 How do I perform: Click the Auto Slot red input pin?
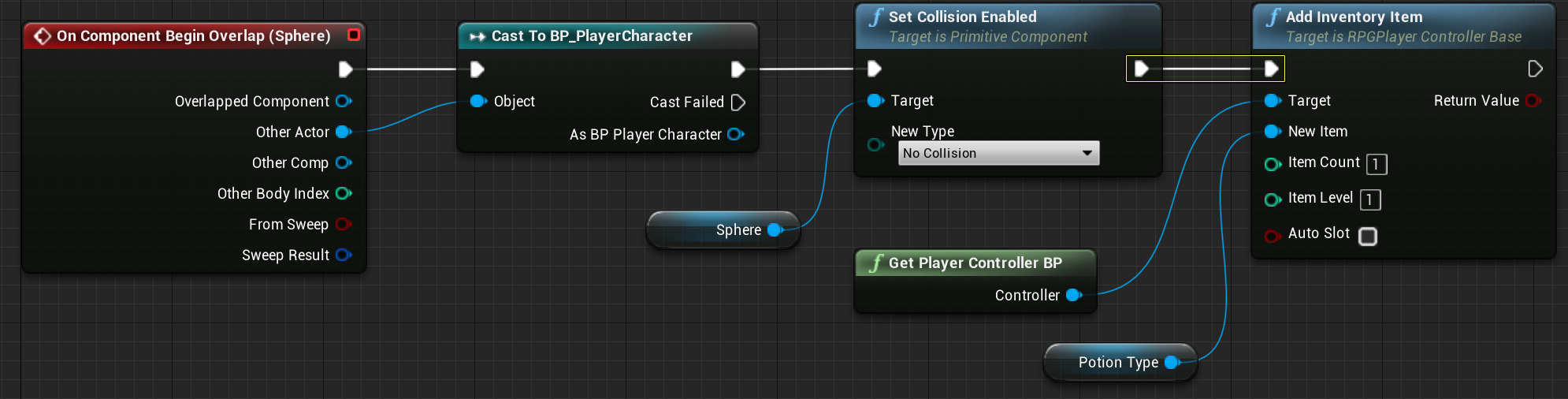(1272, 236)
